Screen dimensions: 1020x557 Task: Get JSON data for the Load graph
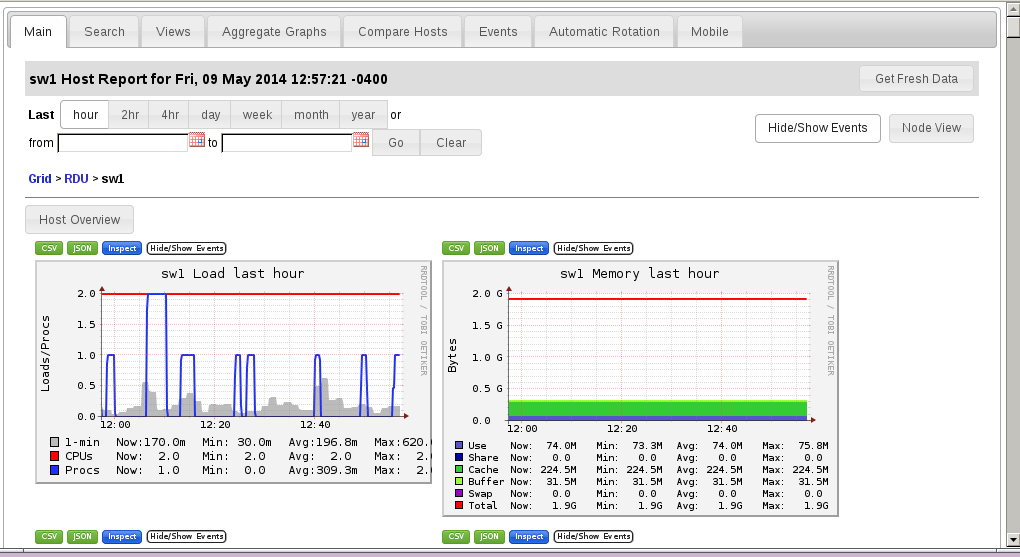coord(82,248)
